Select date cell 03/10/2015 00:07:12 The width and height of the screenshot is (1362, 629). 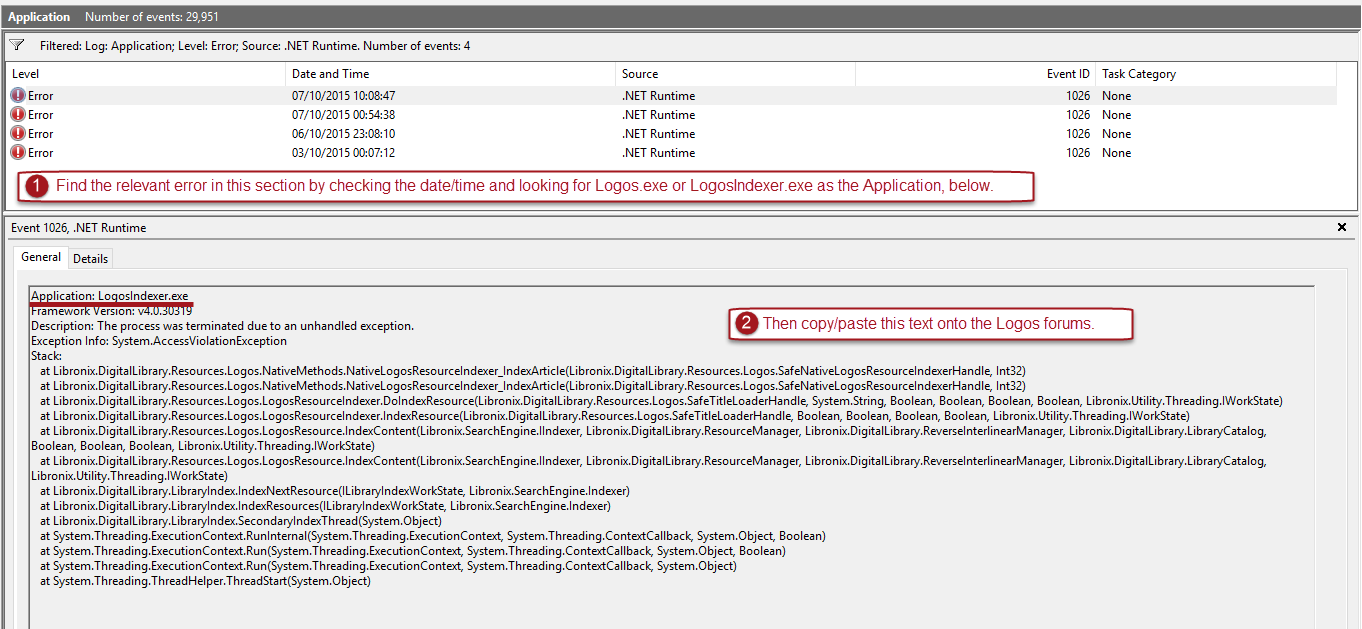(343, 153)
